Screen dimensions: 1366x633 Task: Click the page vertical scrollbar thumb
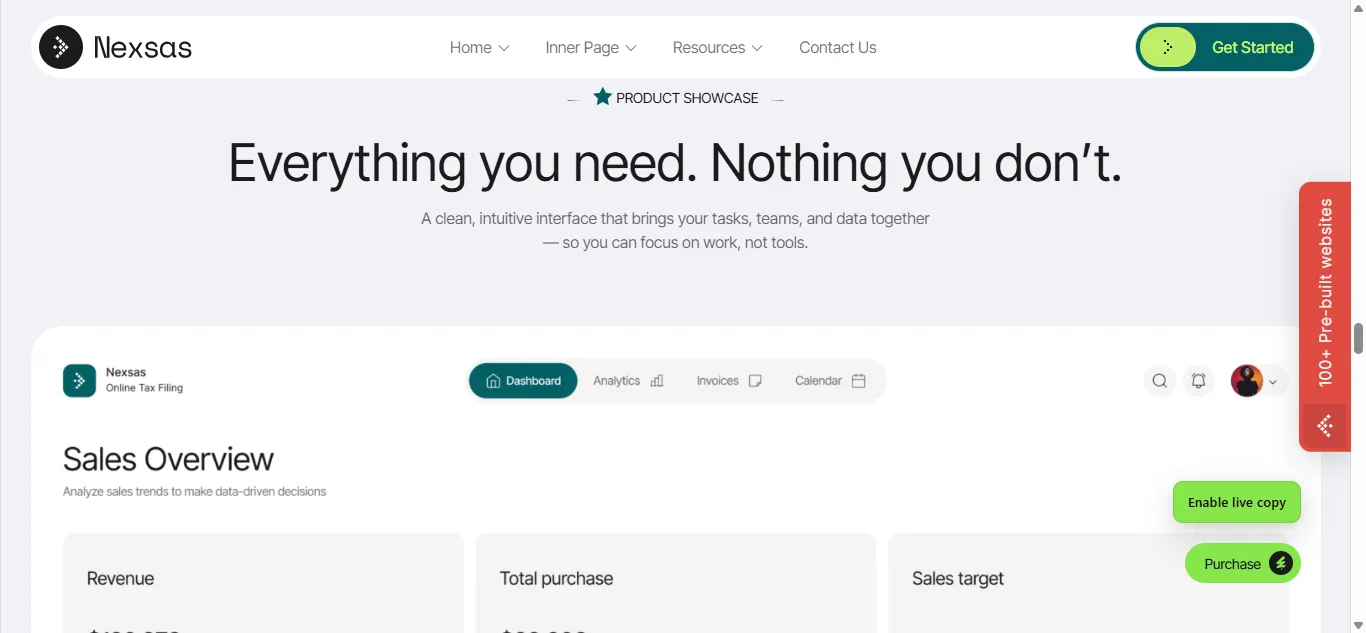click(x=1359, y=339)
